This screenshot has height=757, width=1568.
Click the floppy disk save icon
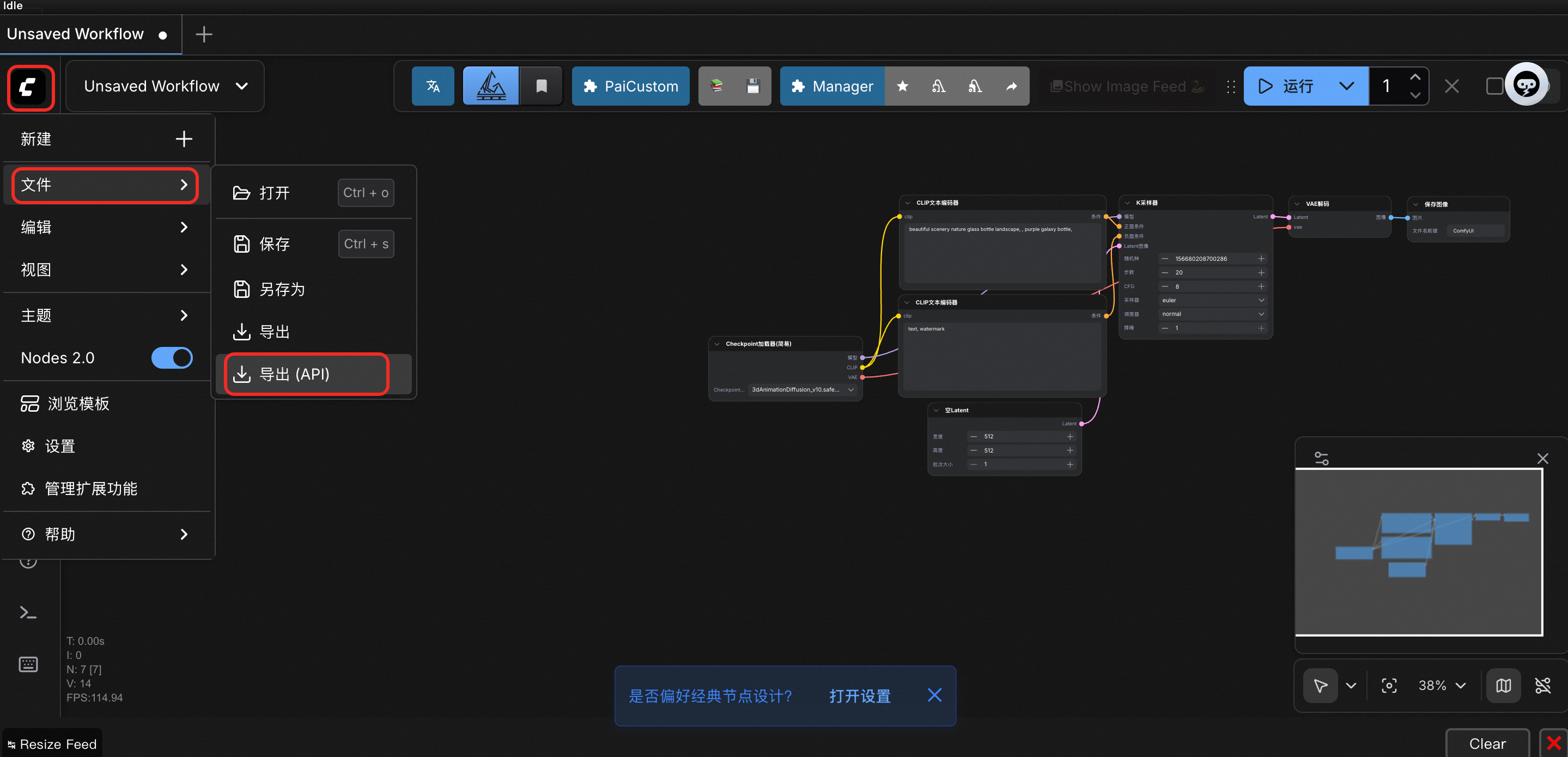[x=753, y=86]
